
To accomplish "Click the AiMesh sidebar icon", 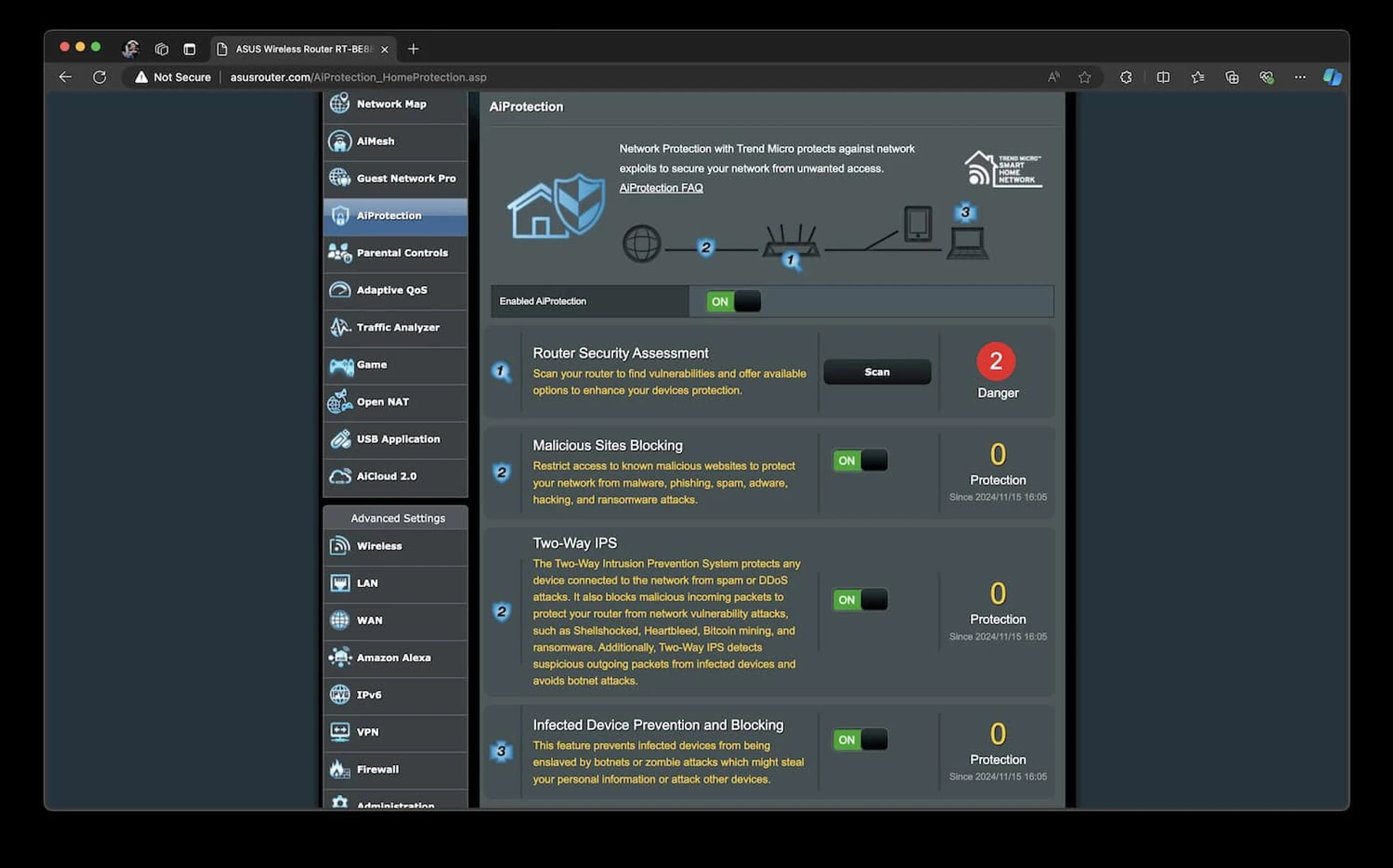I will pos(340,141).
